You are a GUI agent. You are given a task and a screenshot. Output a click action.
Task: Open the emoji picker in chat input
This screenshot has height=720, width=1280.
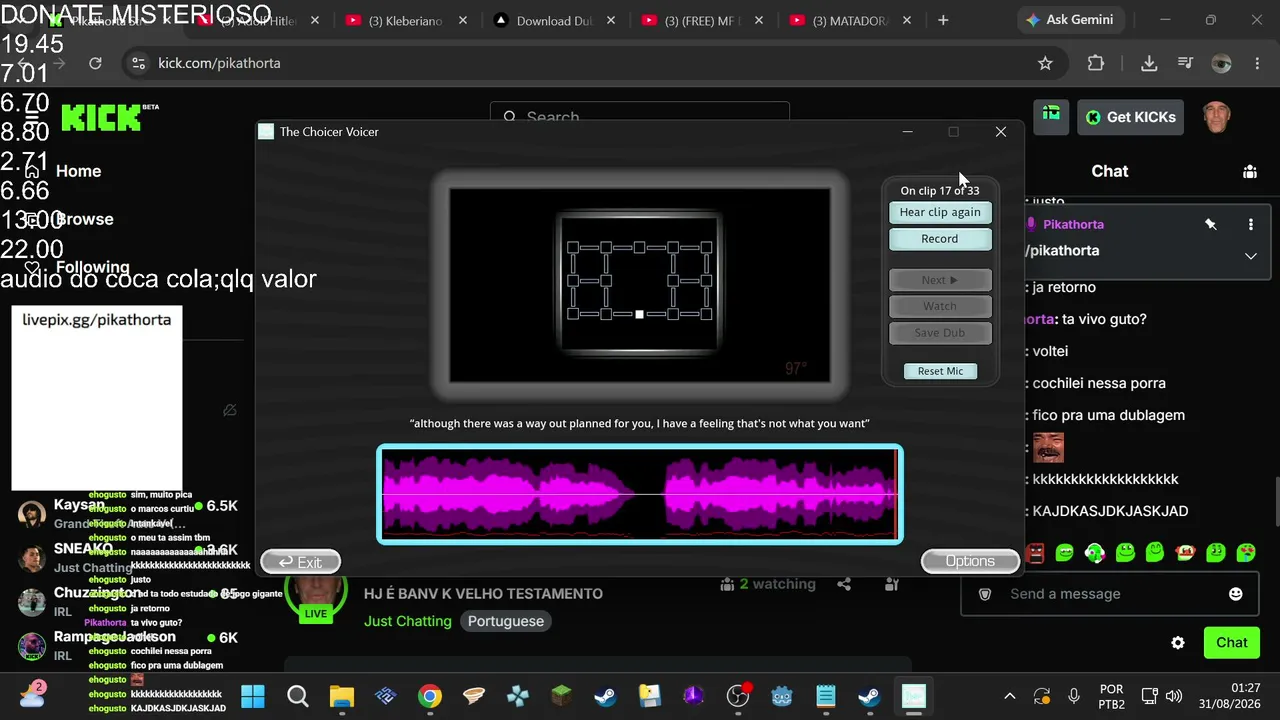click(1235, 594)
